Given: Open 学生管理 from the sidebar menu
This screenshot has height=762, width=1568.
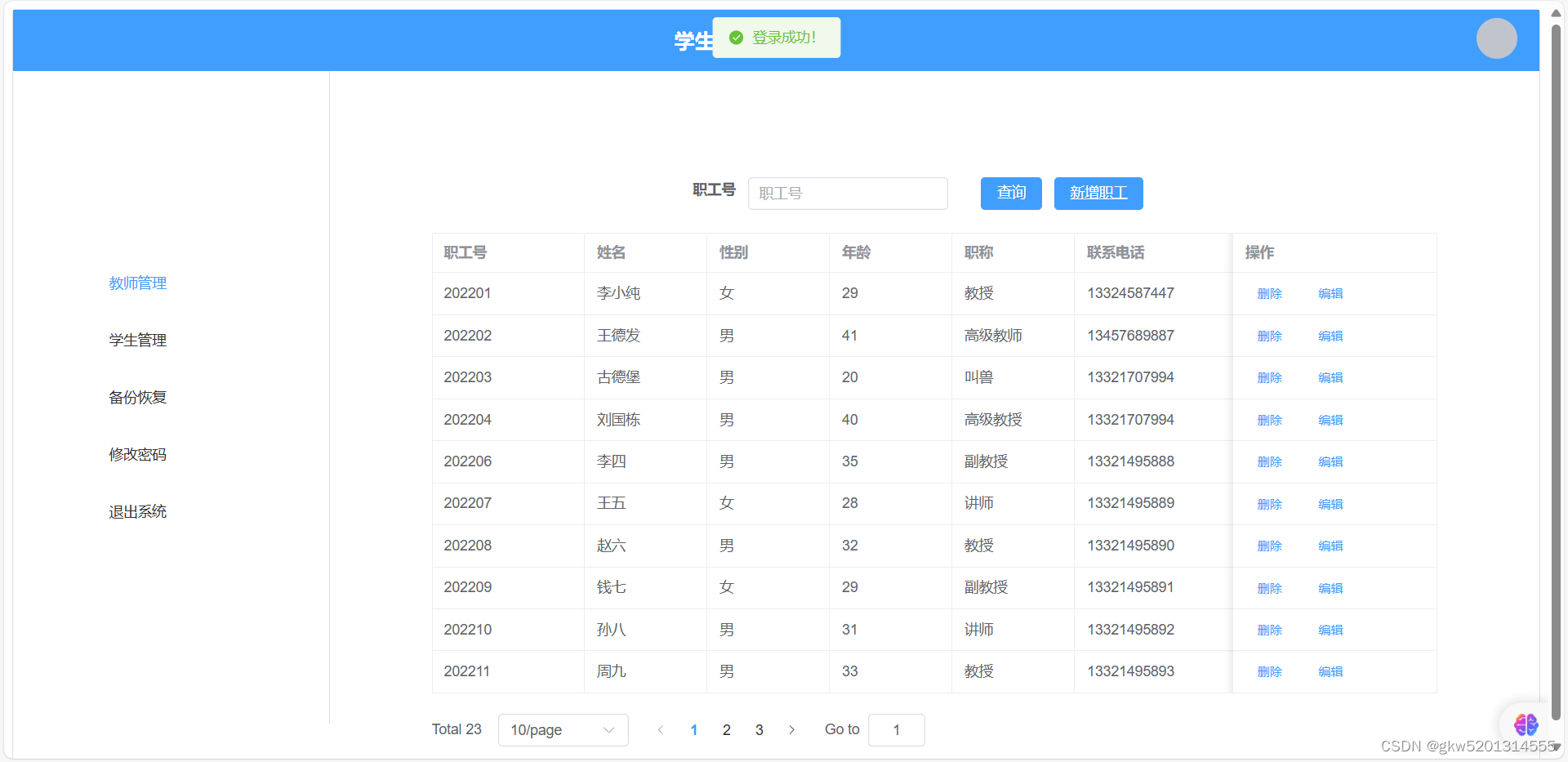Looking at the screenshot, I should click(137, 340).
